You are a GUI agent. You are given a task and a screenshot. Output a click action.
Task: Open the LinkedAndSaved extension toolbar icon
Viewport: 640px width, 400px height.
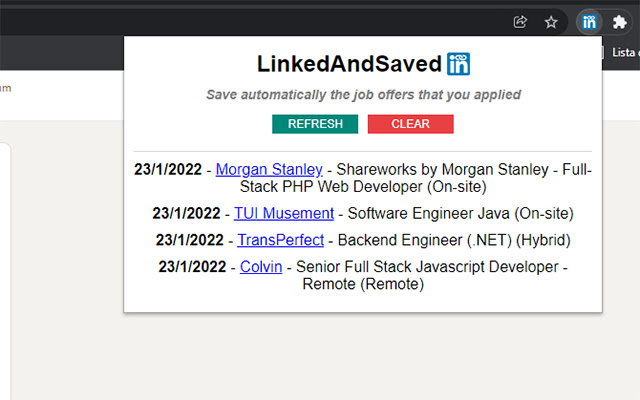(x=589, y=22)
